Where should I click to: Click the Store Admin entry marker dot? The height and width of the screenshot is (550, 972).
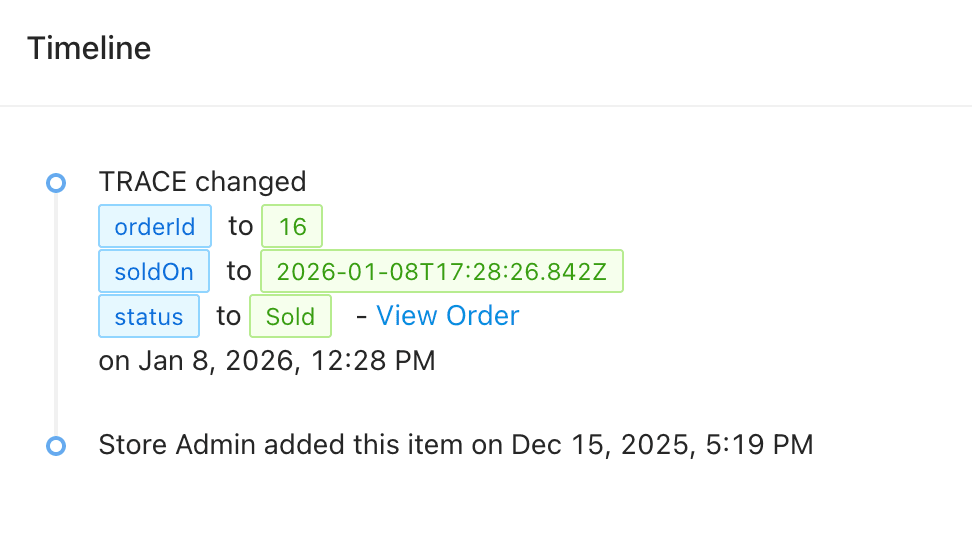click(x=56, y=445)
